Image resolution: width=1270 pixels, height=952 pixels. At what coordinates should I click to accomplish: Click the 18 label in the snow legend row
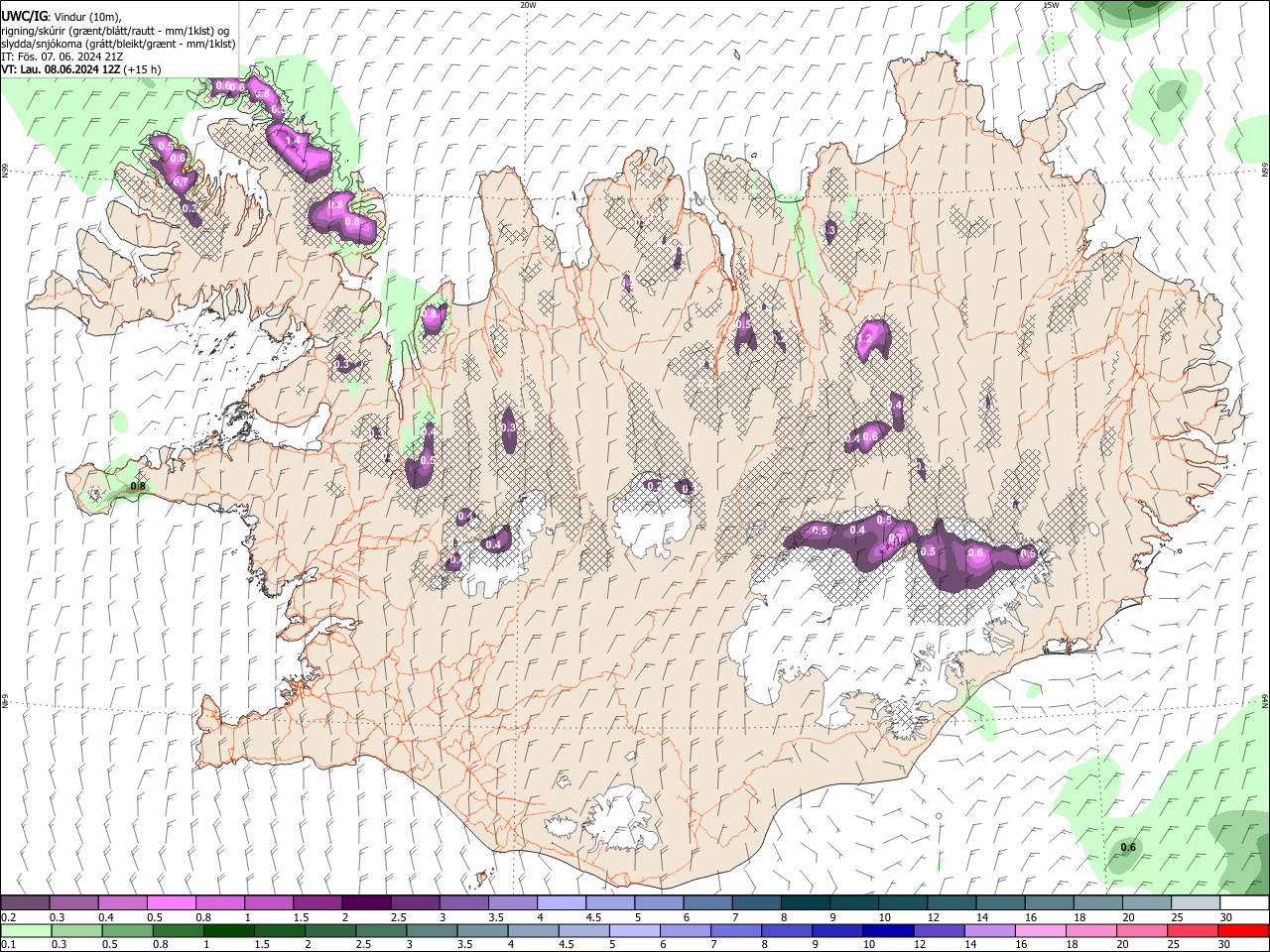click(1079, 917)
